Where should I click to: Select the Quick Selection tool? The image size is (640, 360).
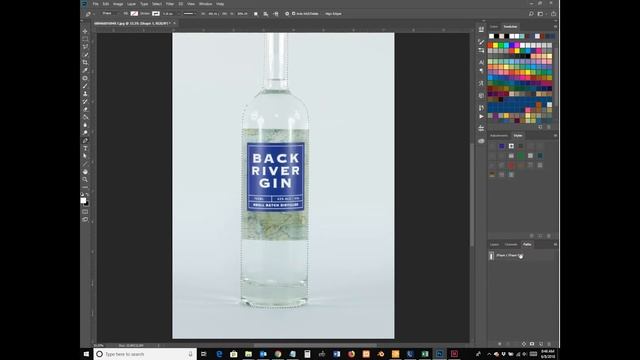point(85,55)
